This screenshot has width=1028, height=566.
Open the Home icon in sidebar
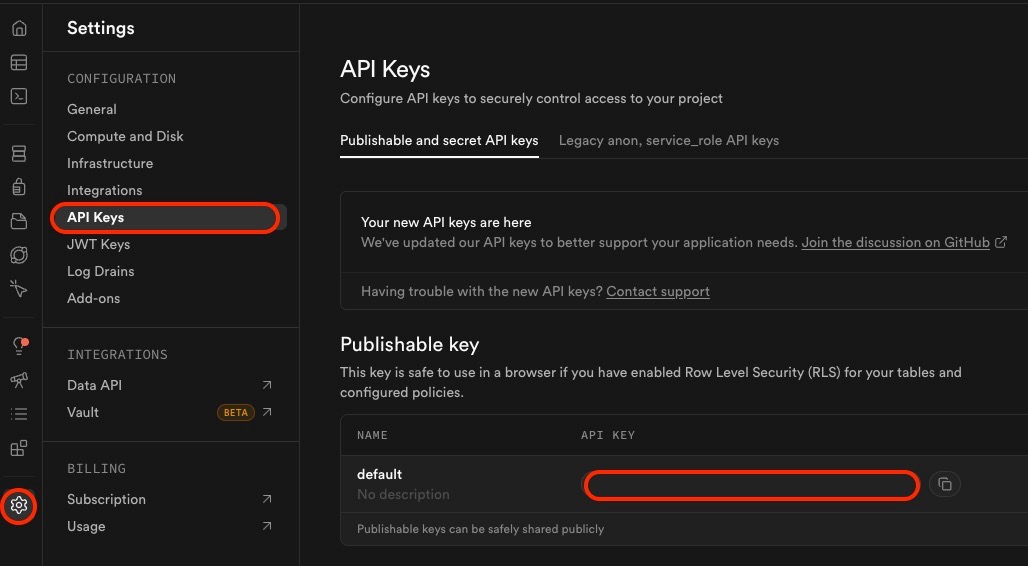coord(19,28)
